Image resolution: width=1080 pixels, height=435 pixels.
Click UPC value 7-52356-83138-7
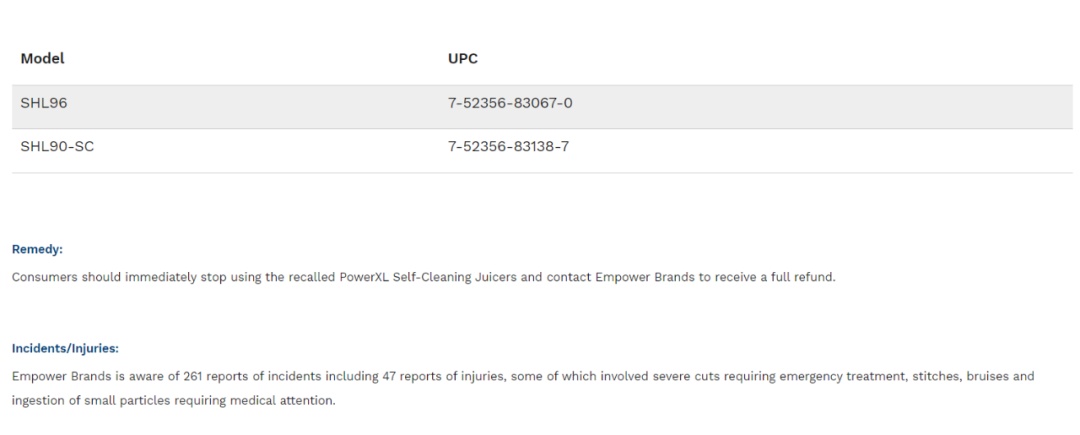click(x=508, y=147)
